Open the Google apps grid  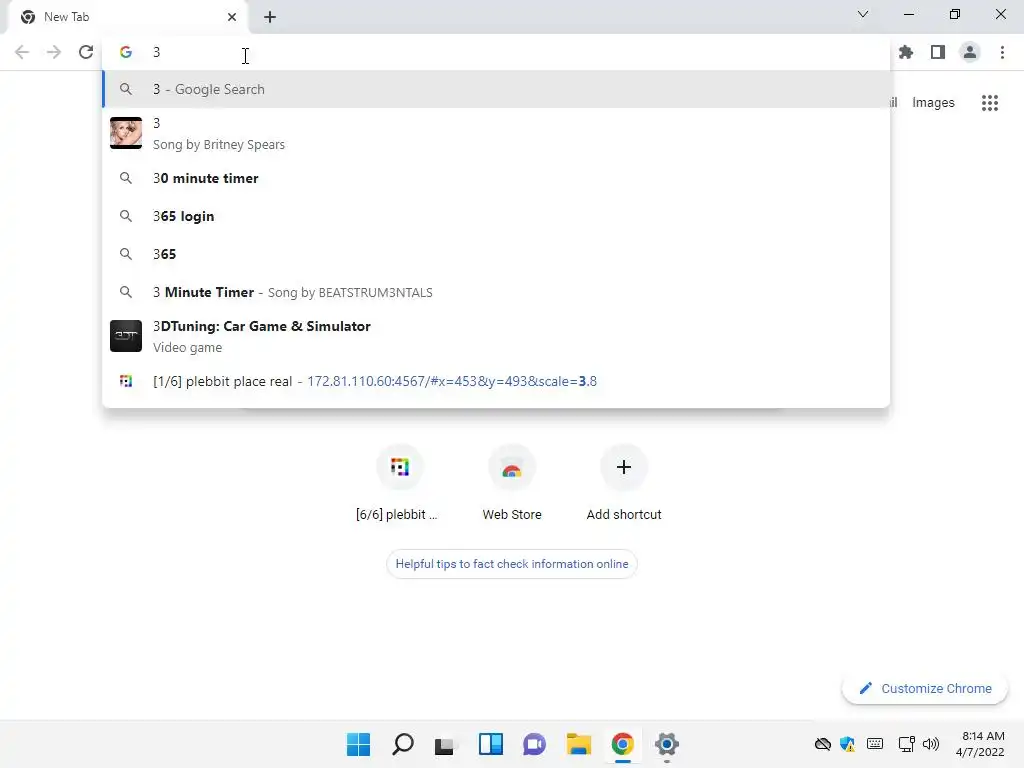pyautogui.click(x=990, y=103)
